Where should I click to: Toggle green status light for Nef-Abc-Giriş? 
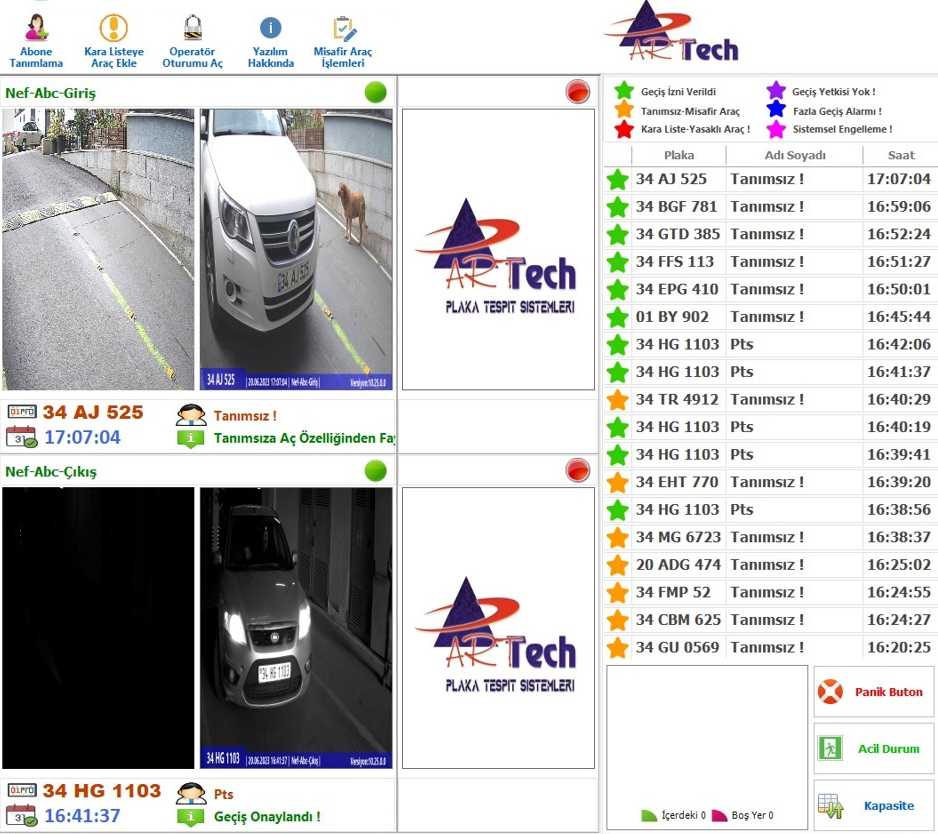coord(376,93)
